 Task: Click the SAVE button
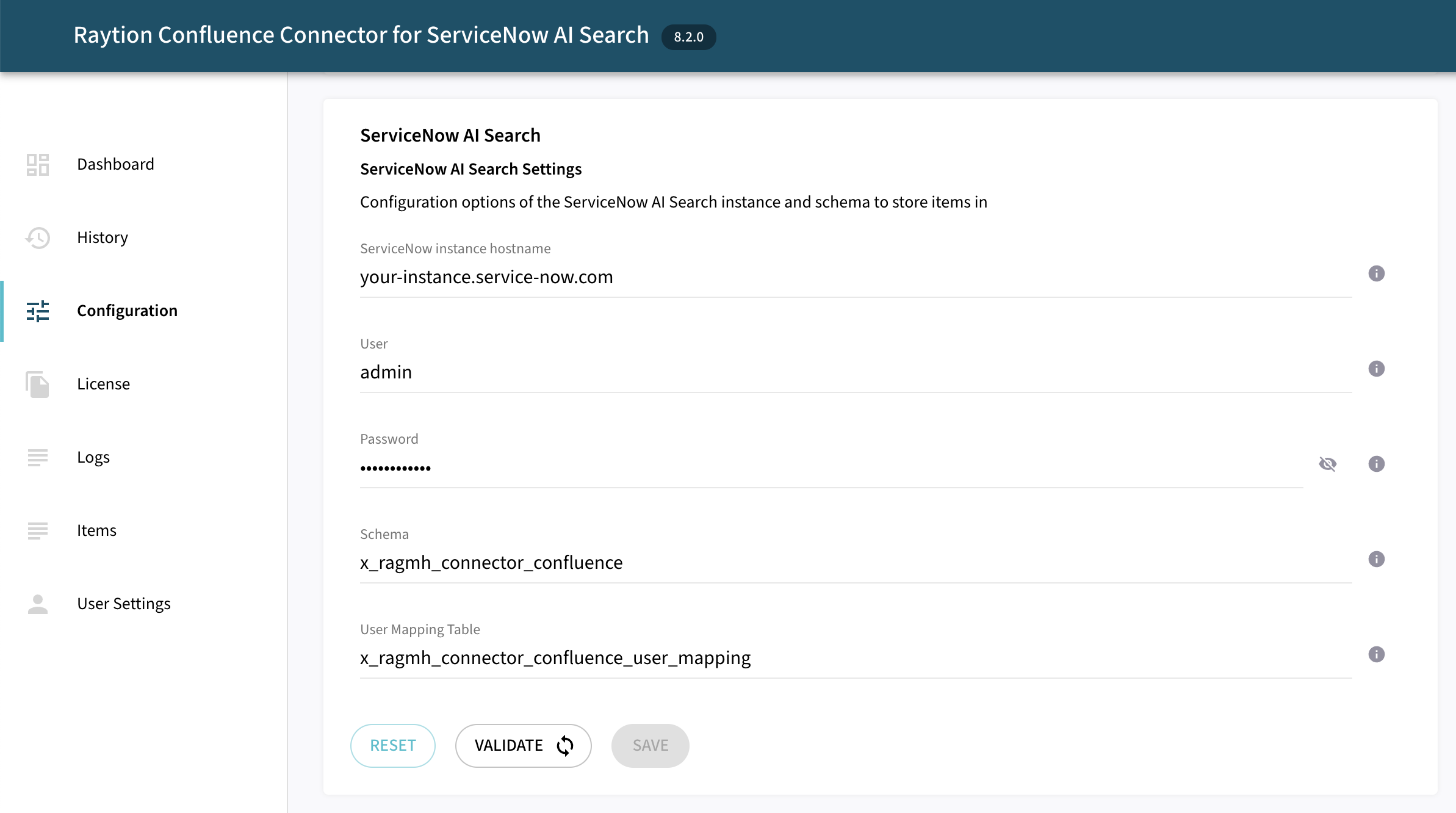point(650,745)
